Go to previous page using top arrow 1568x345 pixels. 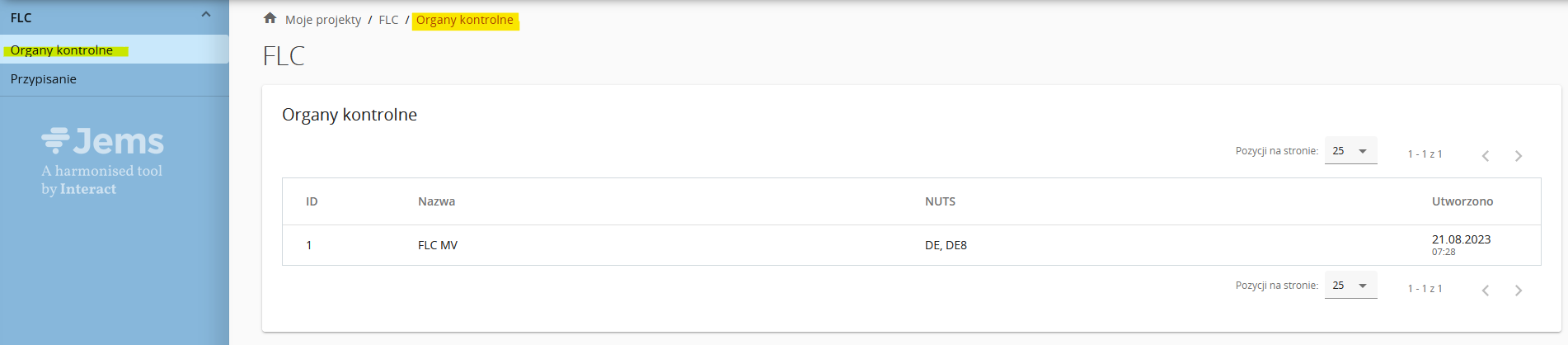pyautogui.click(x=1485, y=156)
